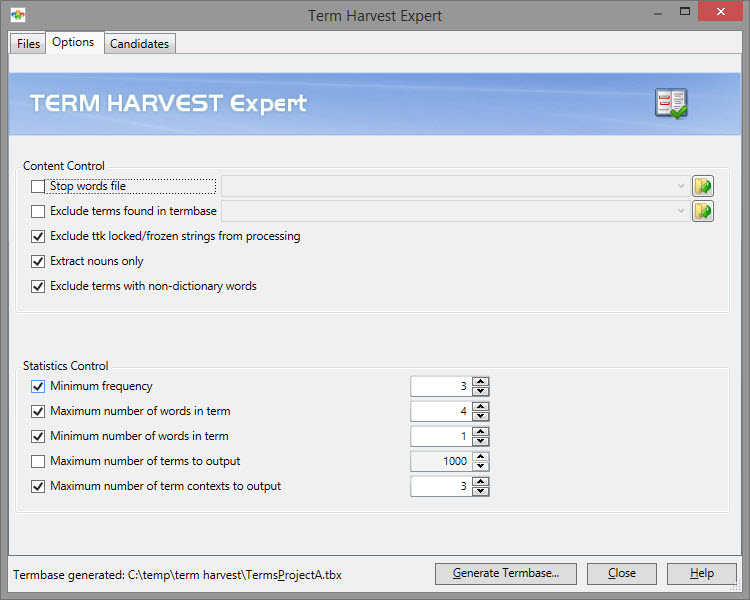
Task: Increase Minimum number of words in term
Action: point(481,431)
